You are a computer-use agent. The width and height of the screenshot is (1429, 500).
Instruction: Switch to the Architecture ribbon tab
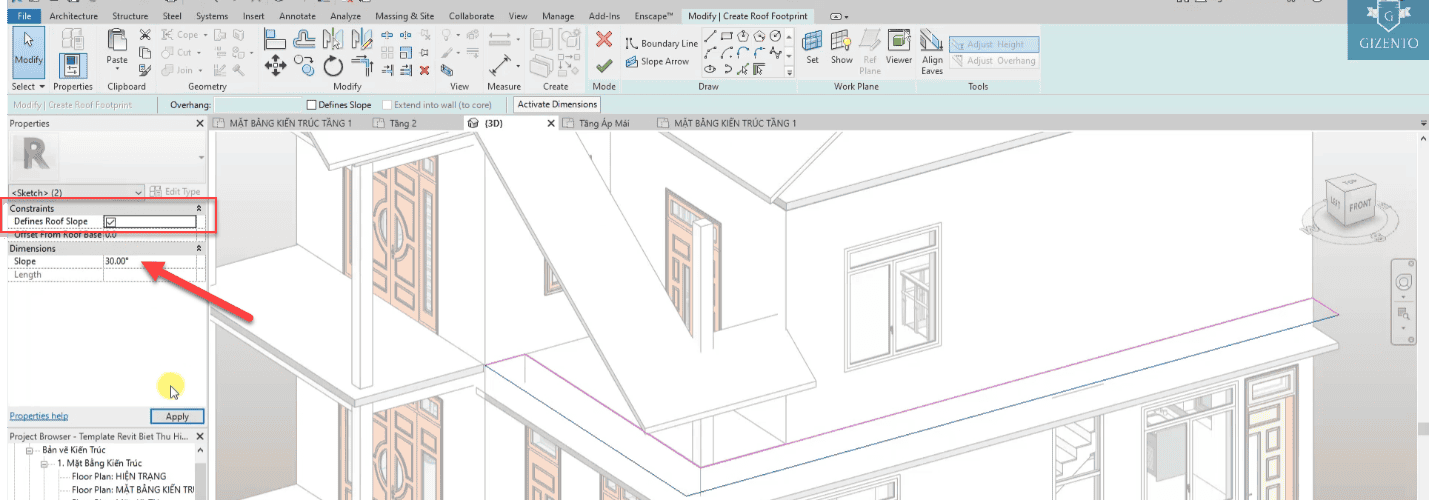click(x=73, y=17)
